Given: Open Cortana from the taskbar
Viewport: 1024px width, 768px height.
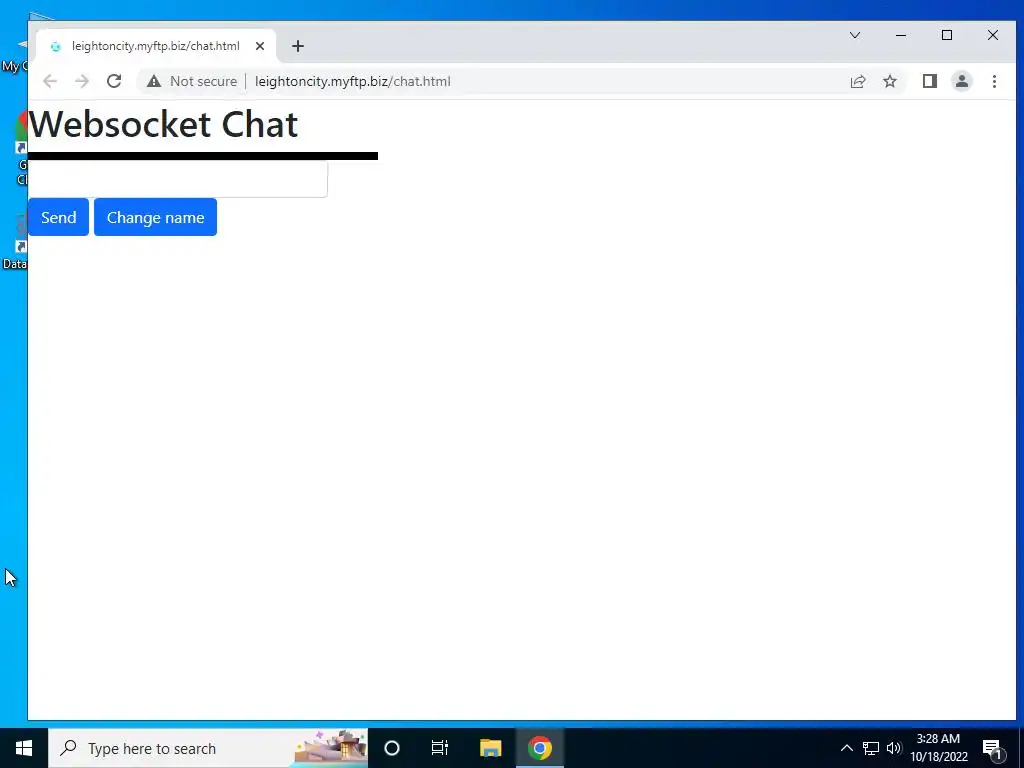Looking at the screenshot, I should tap(392, 748).
